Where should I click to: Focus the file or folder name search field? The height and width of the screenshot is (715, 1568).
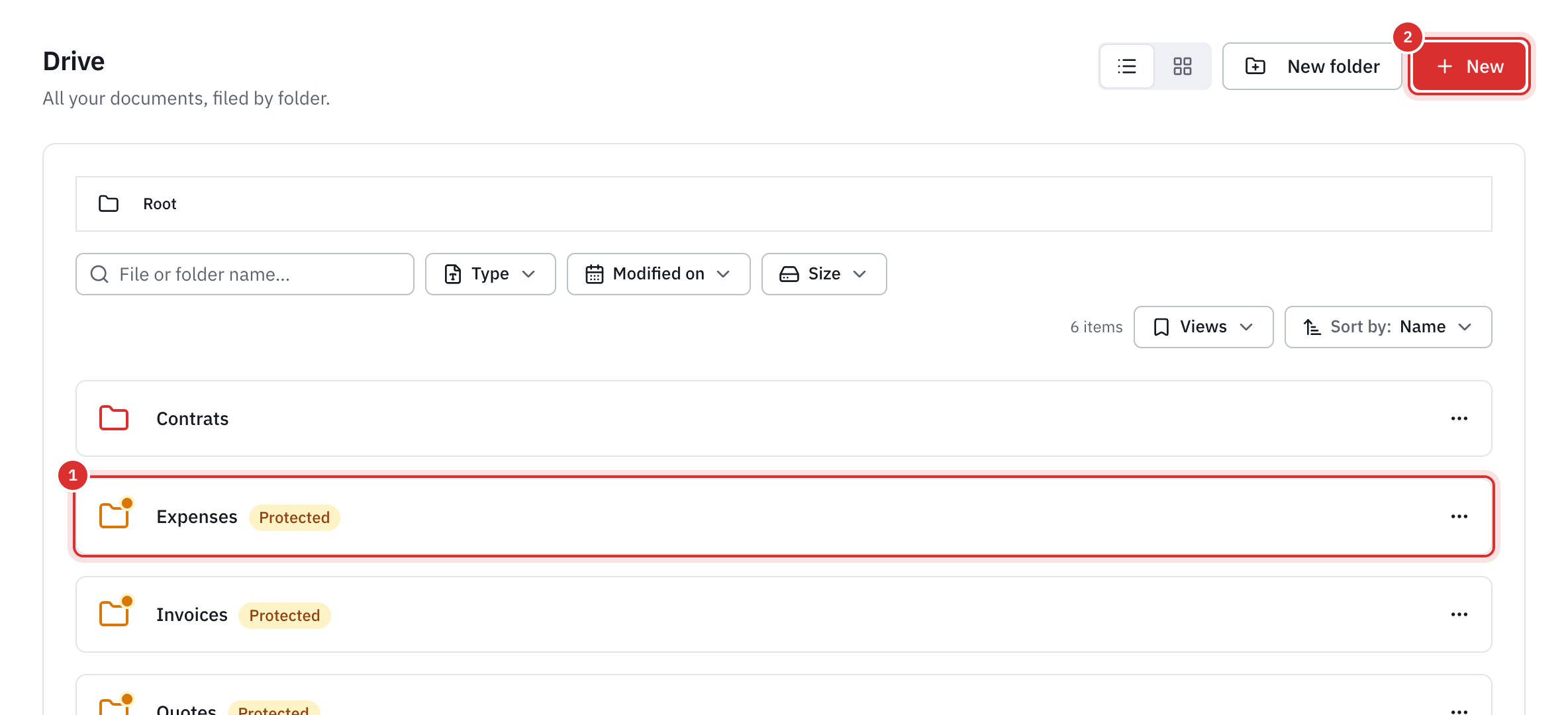pyautogui.click(x=245, y=274)
